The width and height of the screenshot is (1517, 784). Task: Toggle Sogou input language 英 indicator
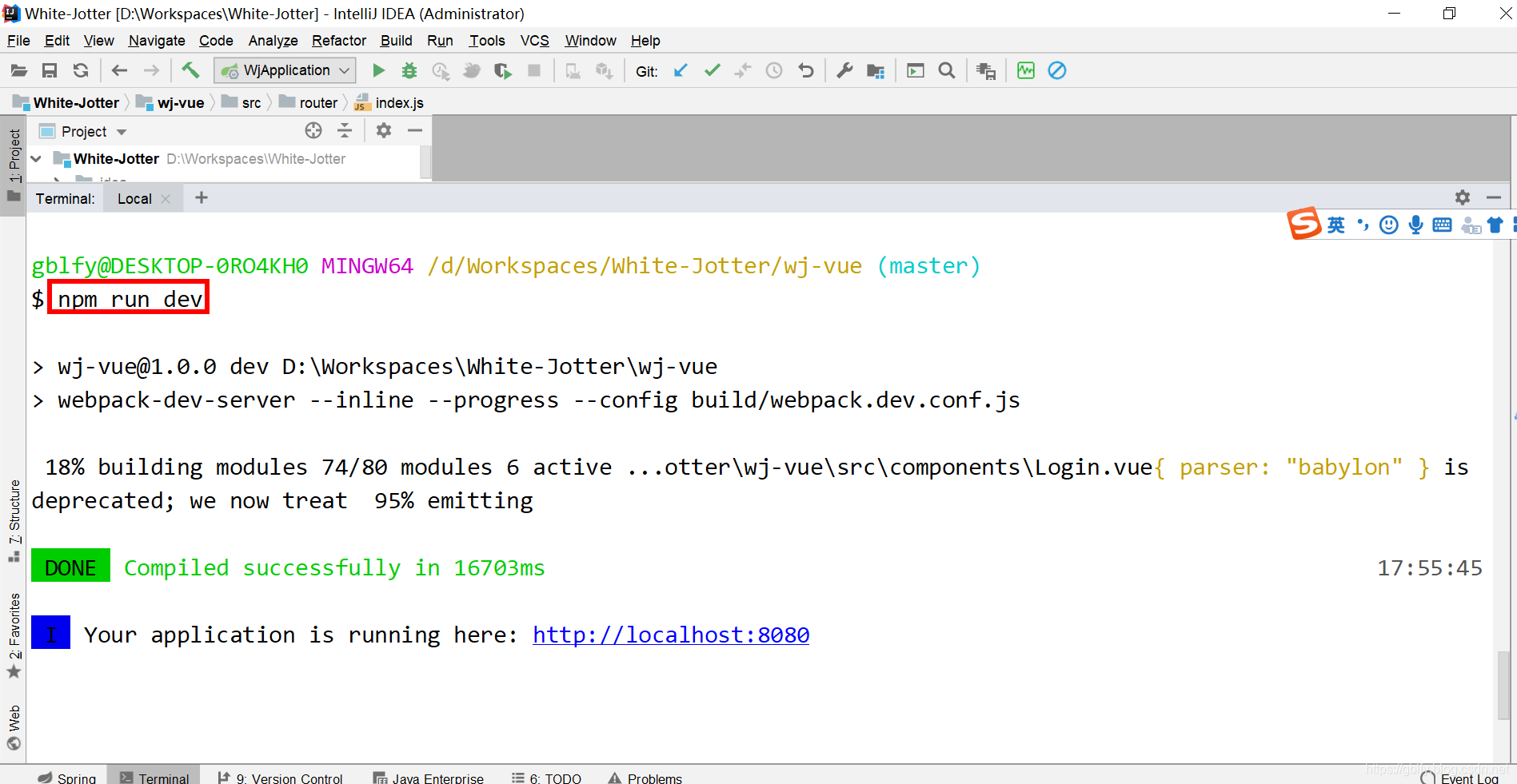point(1335,225)
